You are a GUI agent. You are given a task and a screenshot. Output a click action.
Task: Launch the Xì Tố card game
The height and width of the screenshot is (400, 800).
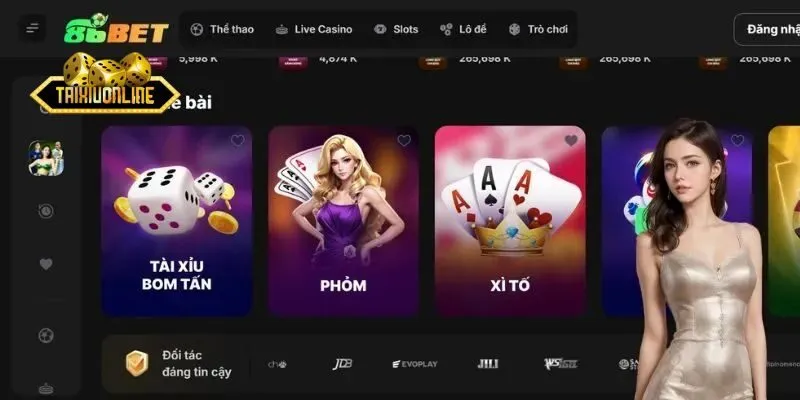point(510,221)
